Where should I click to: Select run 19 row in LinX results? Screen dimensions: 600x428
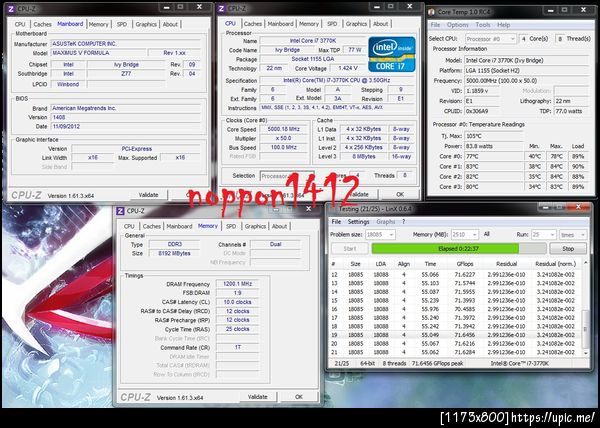coord(455,335)
